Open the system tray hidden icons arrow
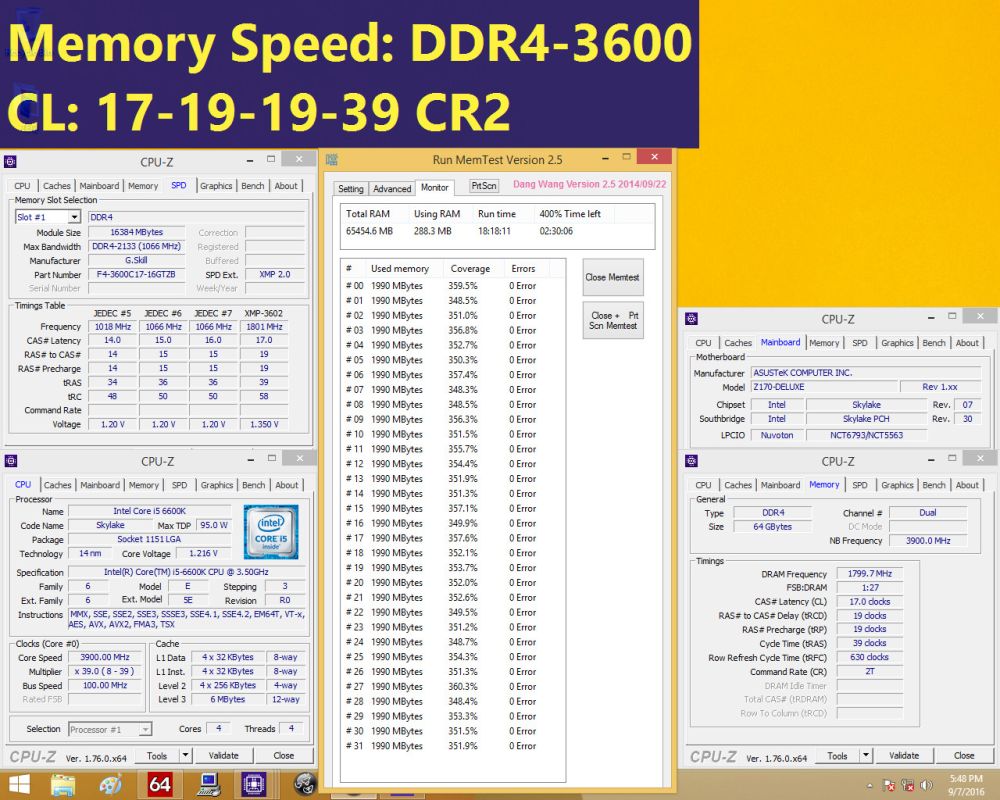 pos(870,787)
